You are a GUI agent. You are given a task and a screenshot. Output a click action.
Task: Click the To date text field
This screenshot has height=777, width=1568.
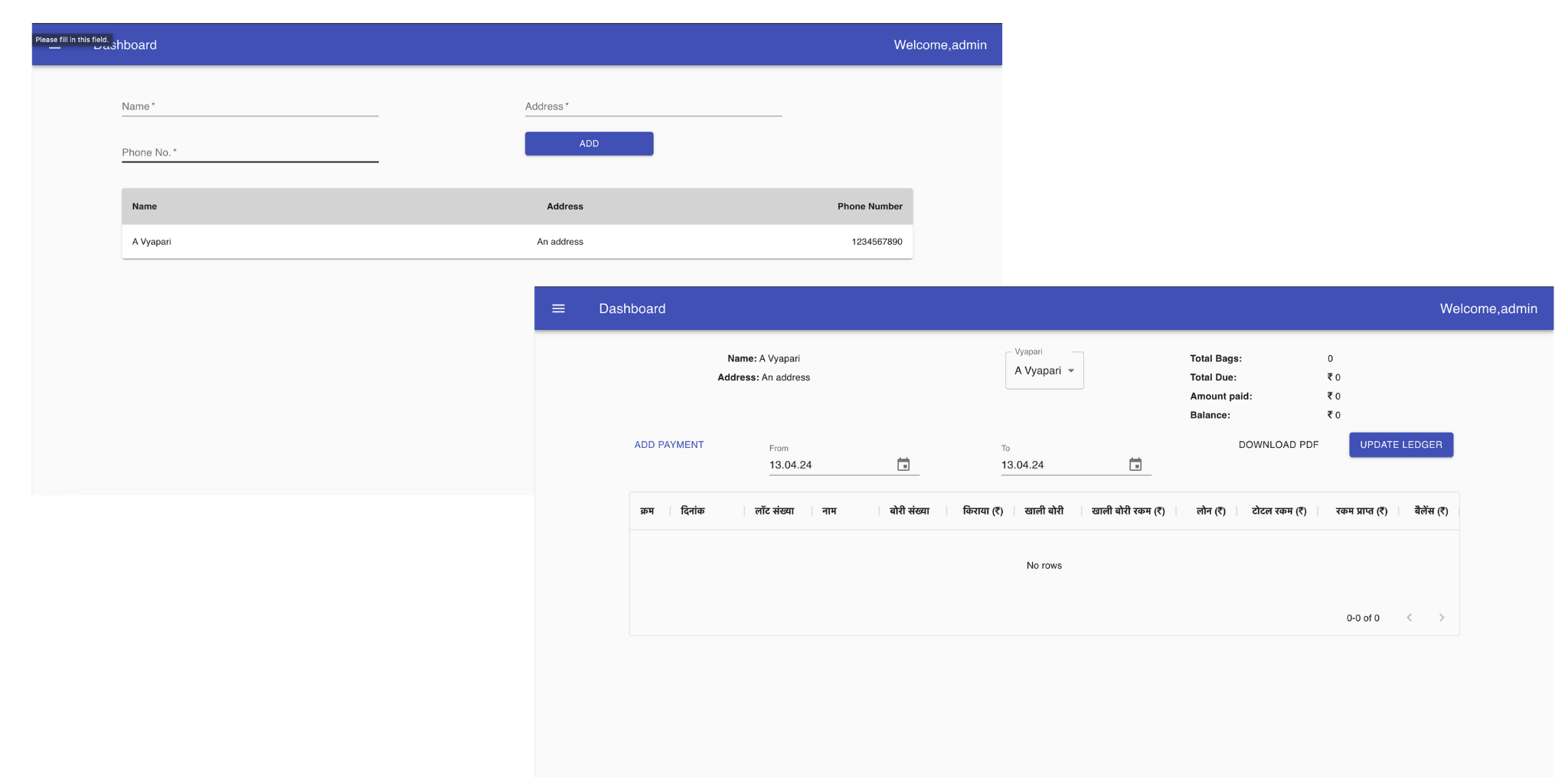(x=1060, y=465)
